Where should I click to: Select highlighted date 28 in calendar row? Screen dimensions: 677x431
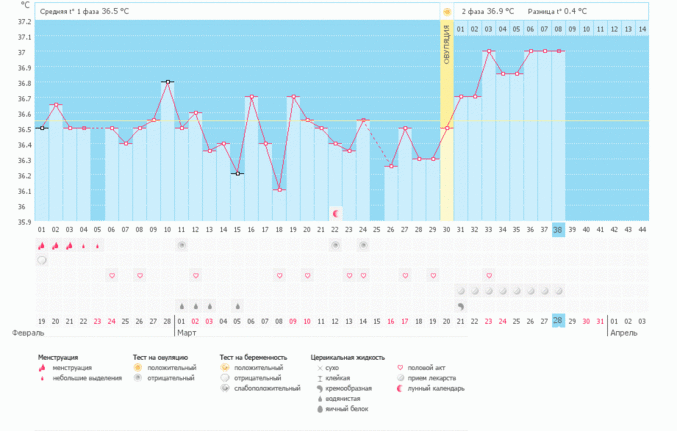pos(558,320)
